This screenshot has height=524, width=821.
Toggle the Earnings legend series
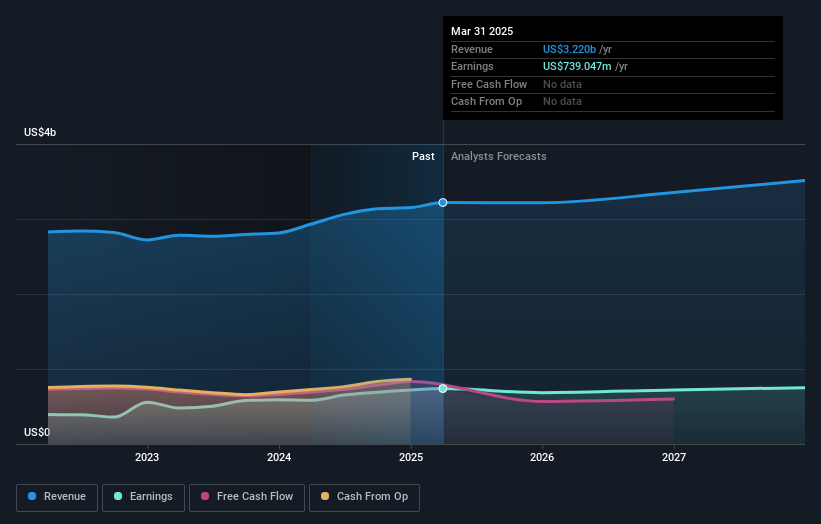coord(143,497)
